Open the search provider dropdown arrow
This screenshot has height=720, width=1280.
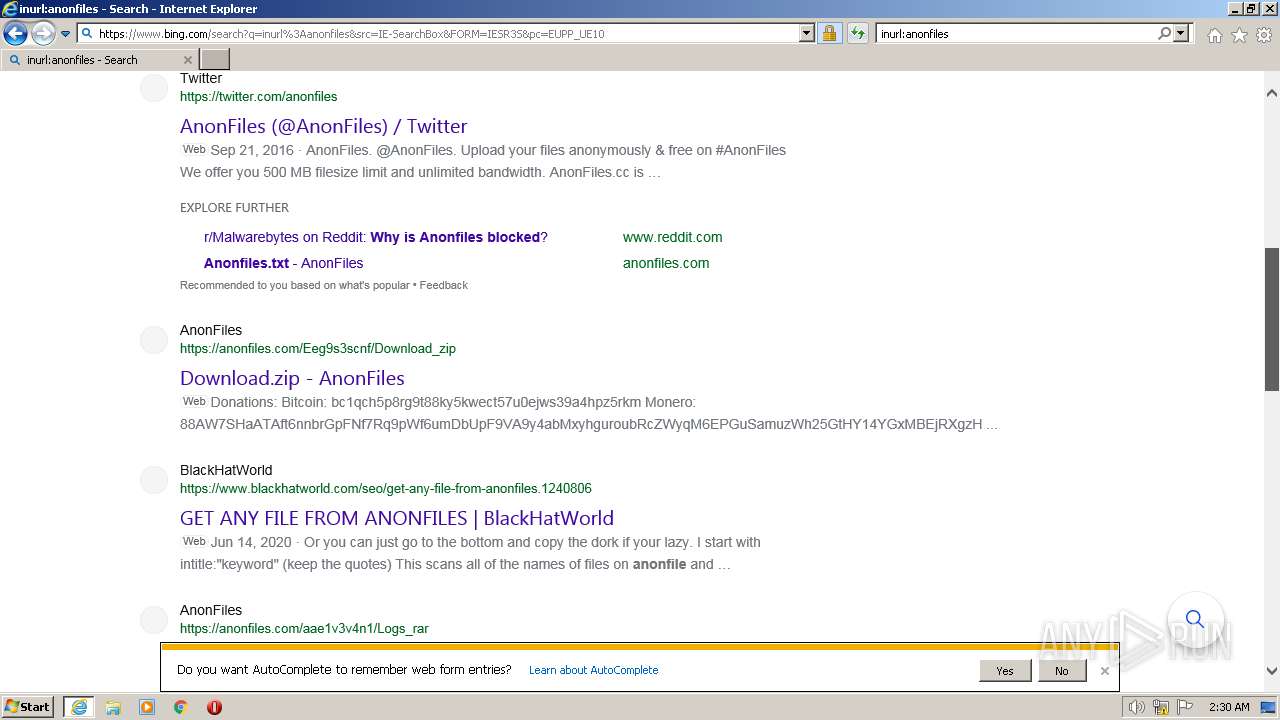click(1181, 34)
